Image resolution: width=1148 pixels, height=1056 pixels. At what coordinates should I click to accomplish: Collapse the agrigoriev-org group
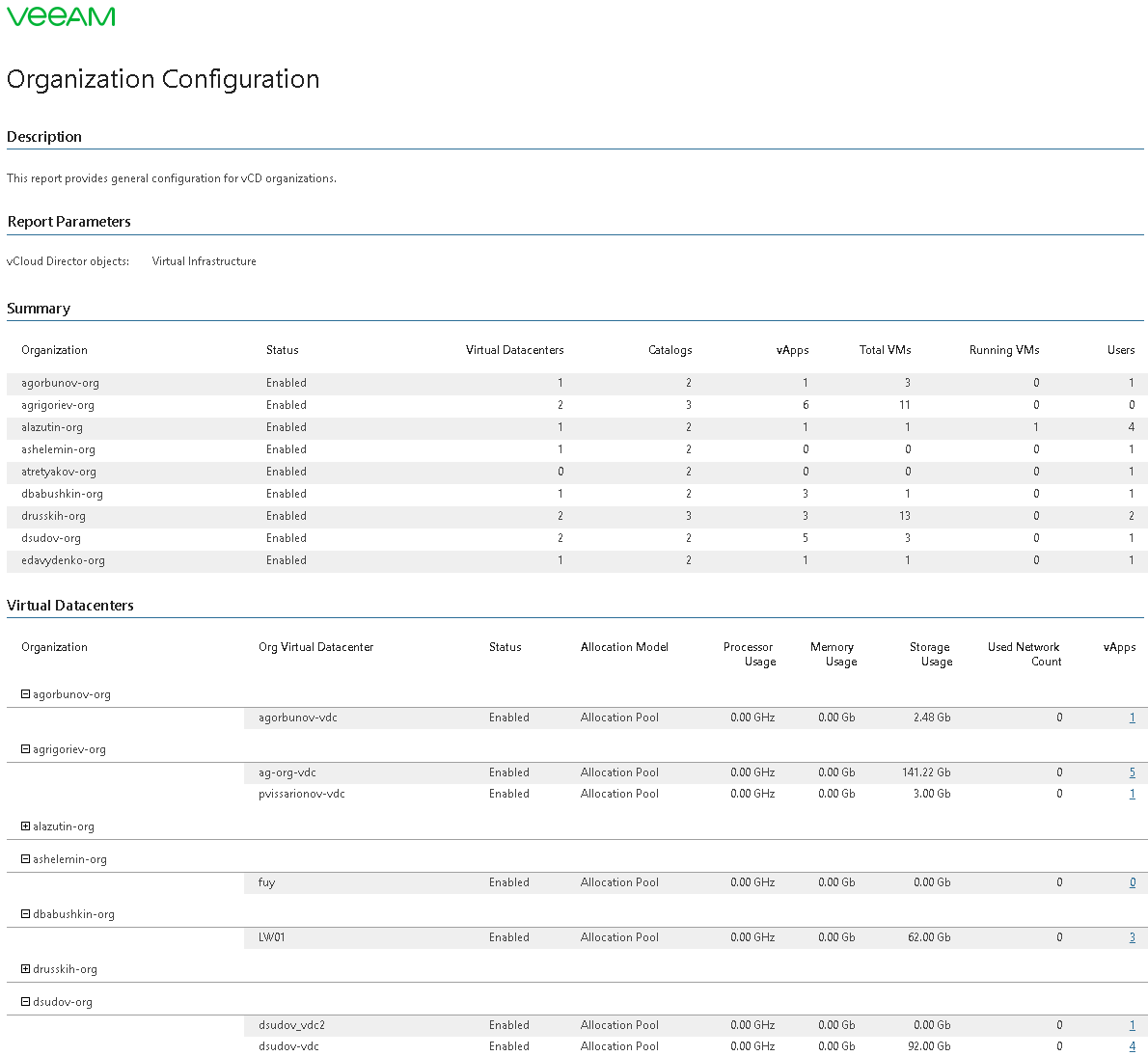[26, 748]
